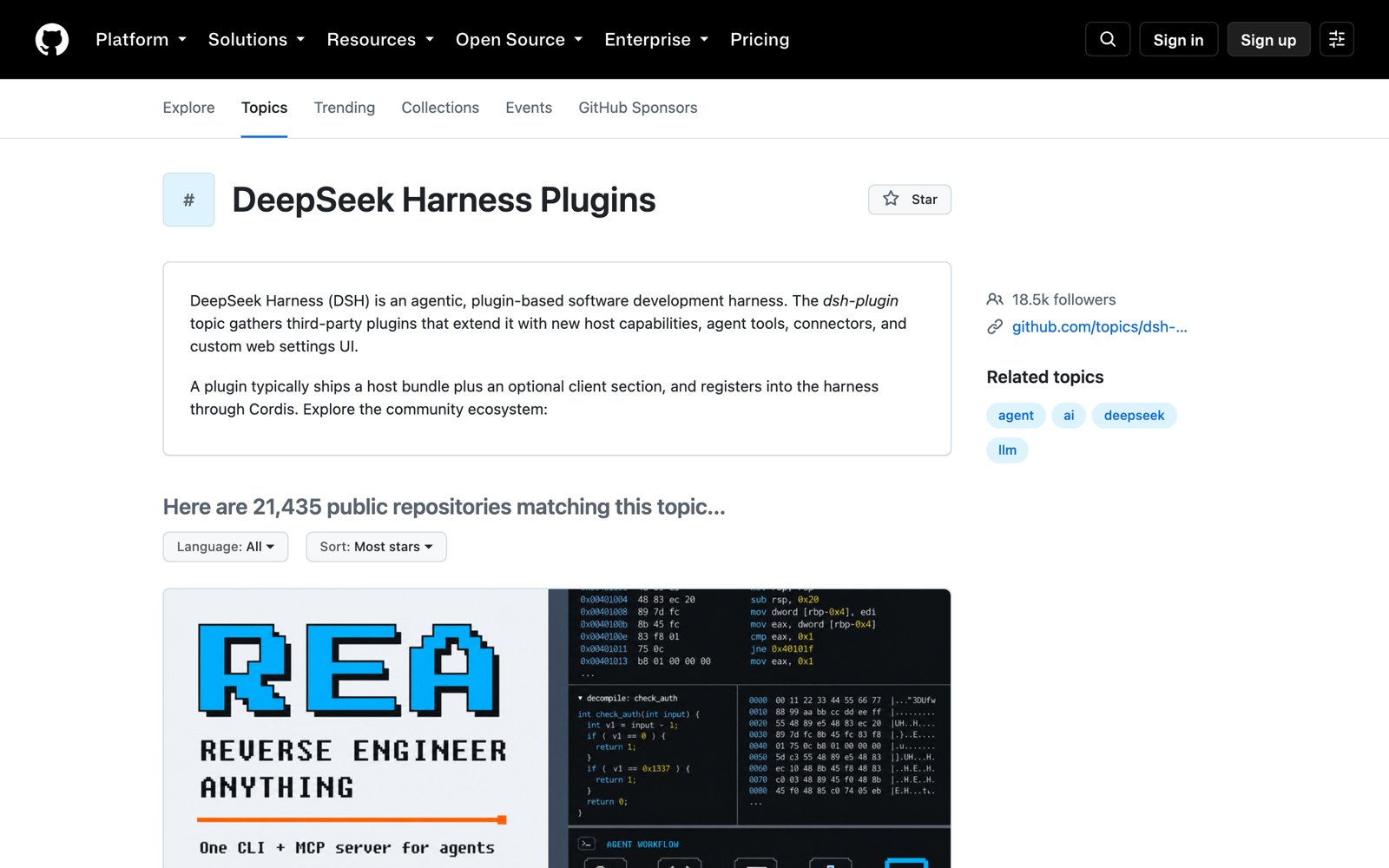Open the agent related topic tag
The width and height of the screenshot is (1389, 868).
pyautogui.click(x=1016, y=416)
